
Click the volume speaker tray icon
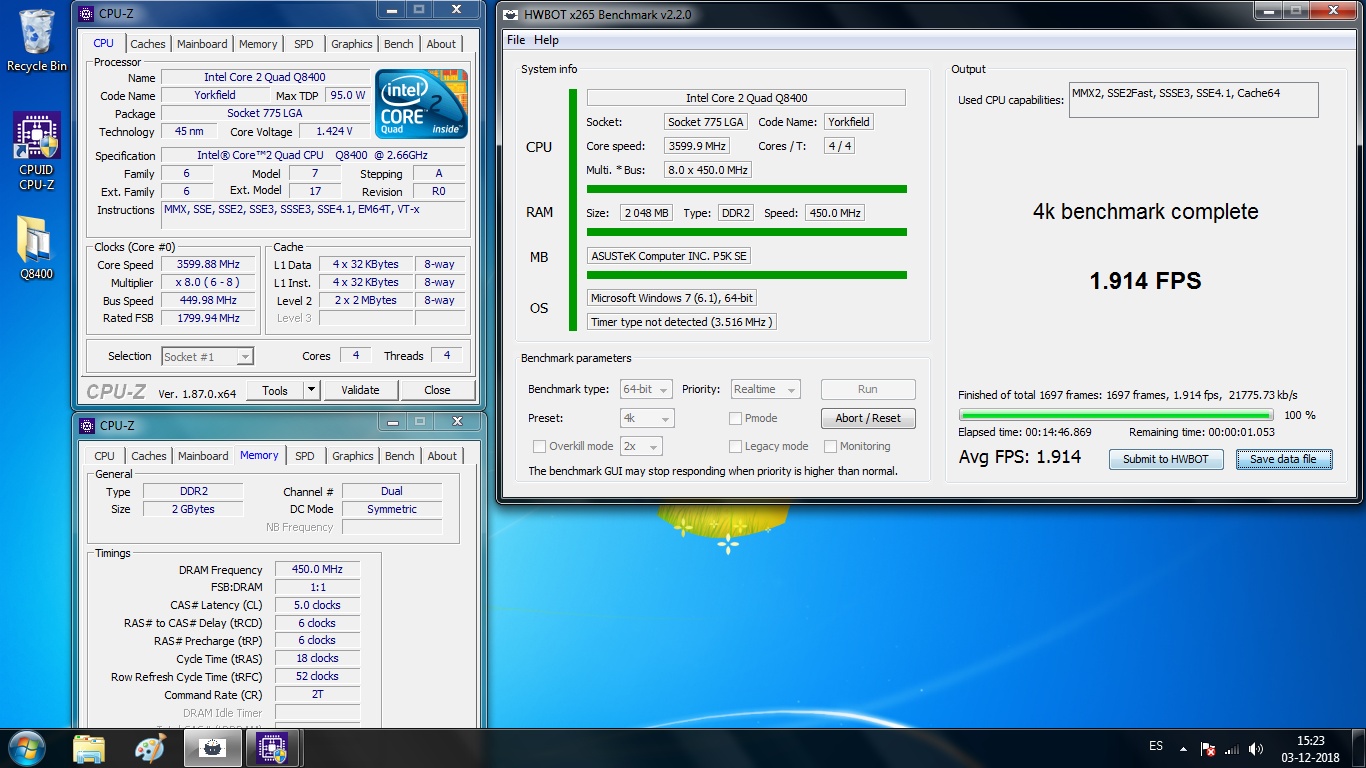(1256, 749)
